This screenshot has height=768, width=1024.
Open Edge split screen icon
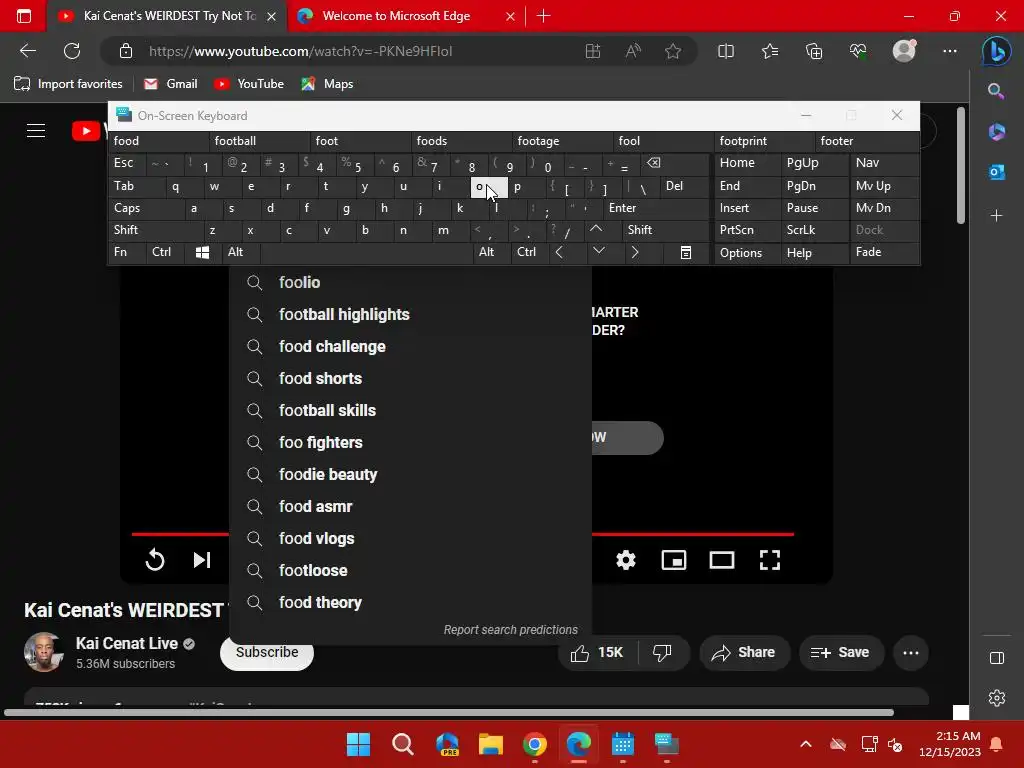(x=726, y=51)
